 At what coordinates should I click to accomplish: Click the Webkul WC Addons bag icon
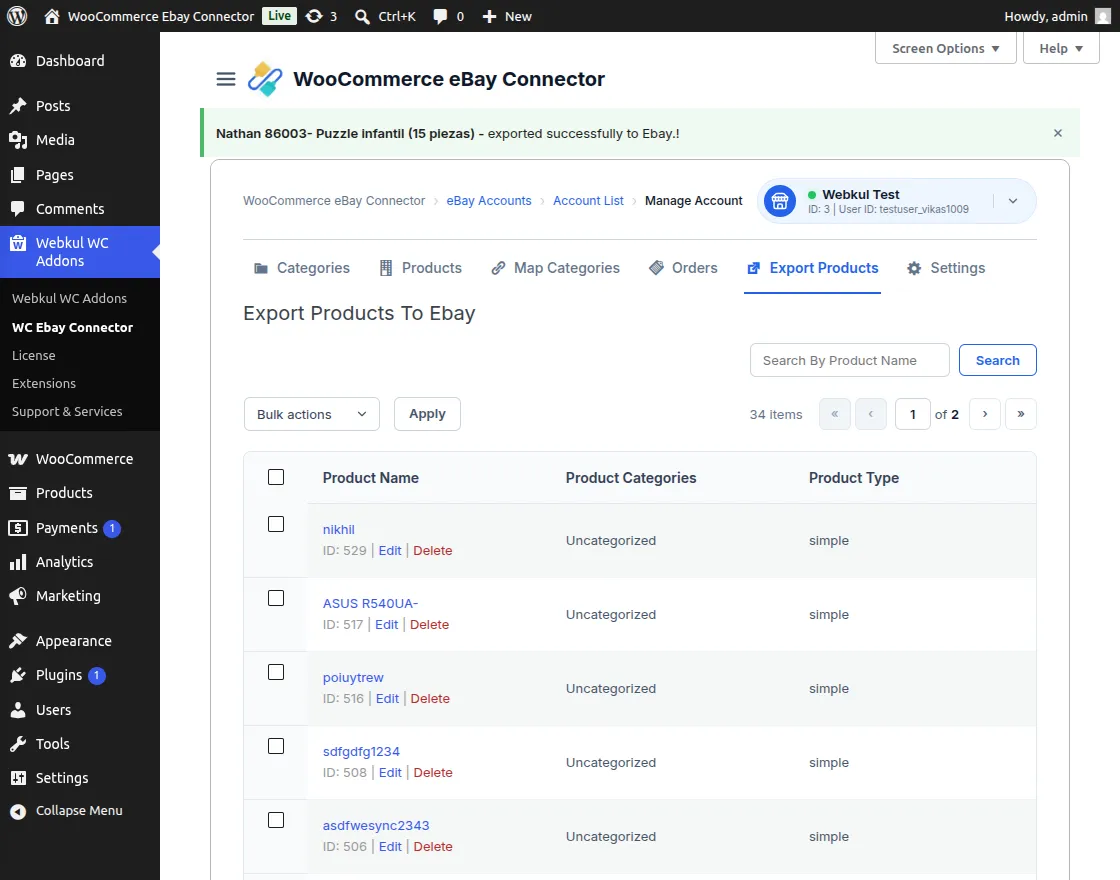coord(18,243)
